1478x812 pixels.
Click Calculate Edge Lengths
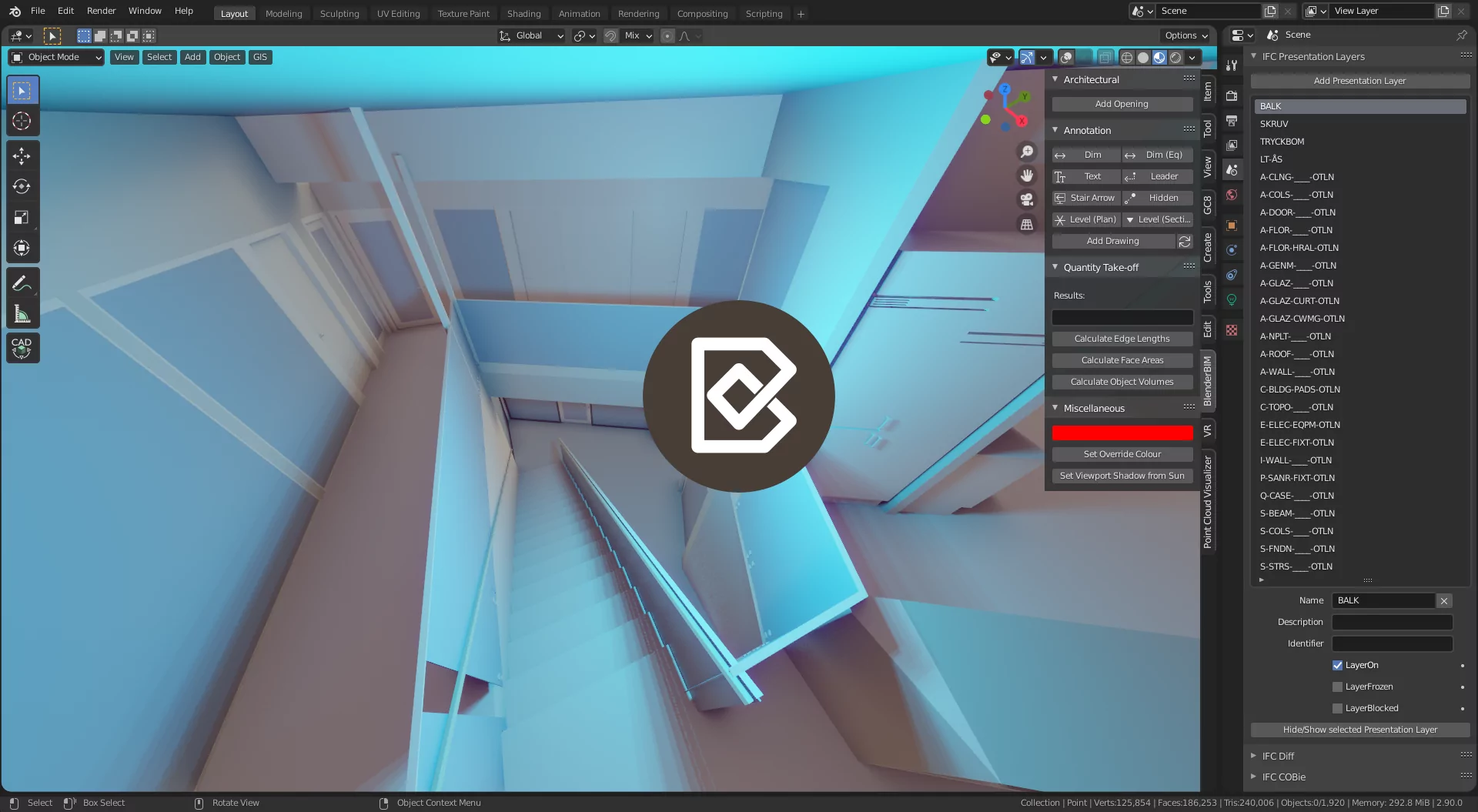click(1122, 339)
